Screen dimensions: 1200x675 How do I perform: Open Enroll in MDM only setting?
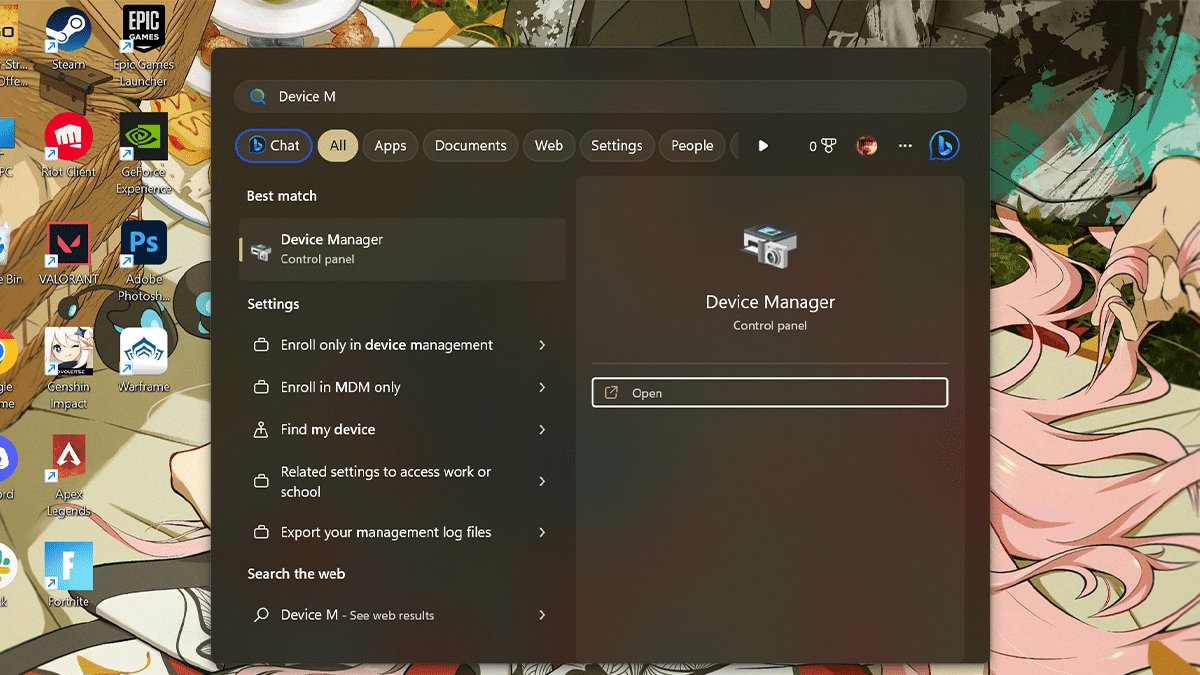point(402,387)
